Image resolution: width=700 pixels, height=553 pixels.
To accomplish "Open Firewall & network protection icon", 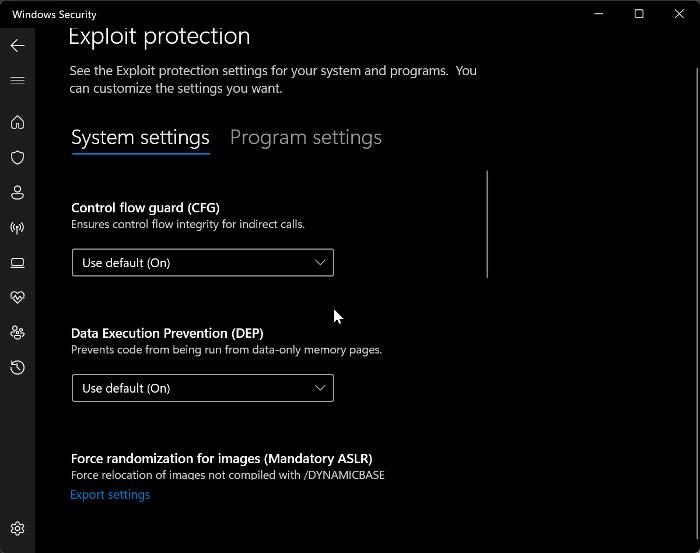I will pos(17,228).
